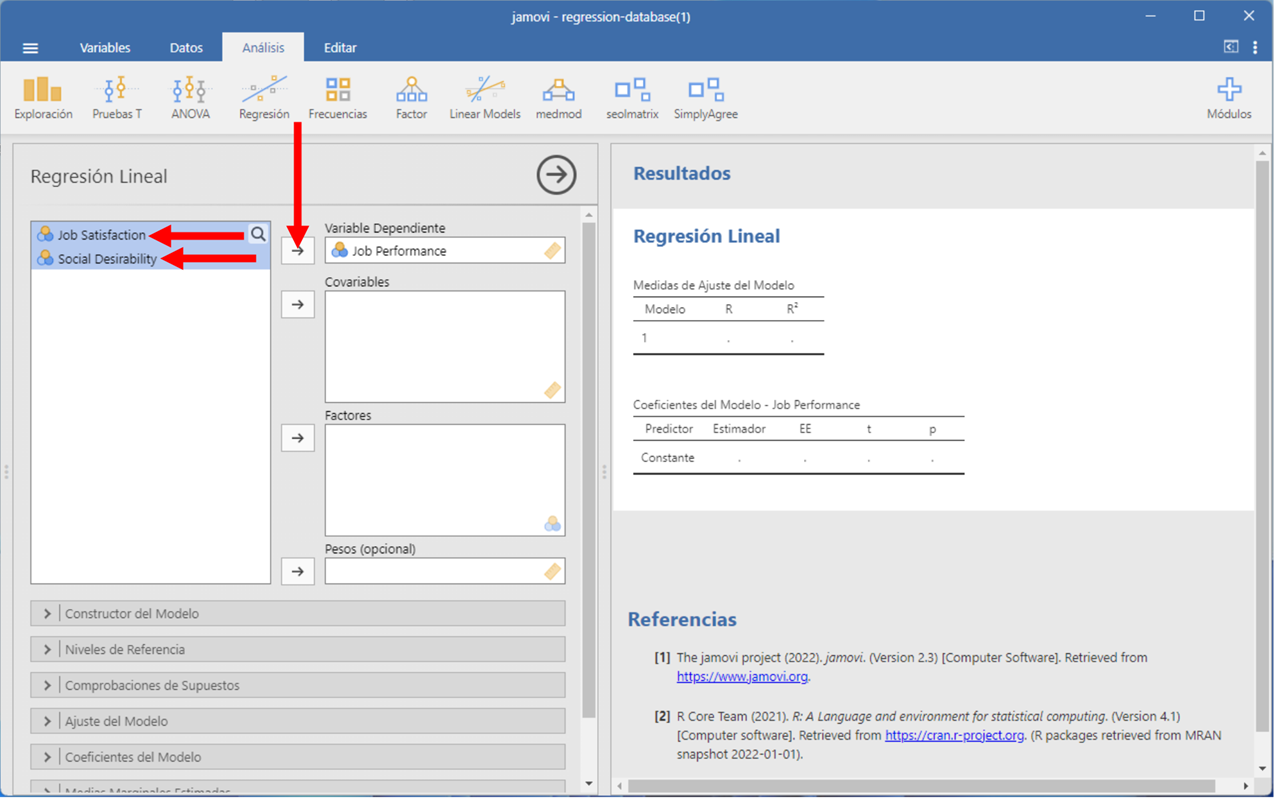Open the medmod module menu
This screenshot has height=798, width=1274.
point(558,98)
